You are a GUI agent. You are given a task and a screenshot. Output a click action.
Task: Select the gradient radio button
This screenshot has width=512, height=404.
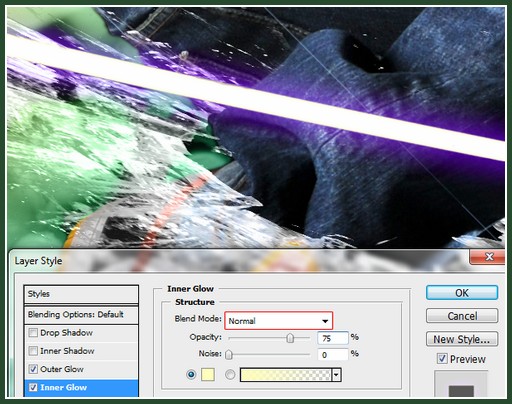pos(230,375)
